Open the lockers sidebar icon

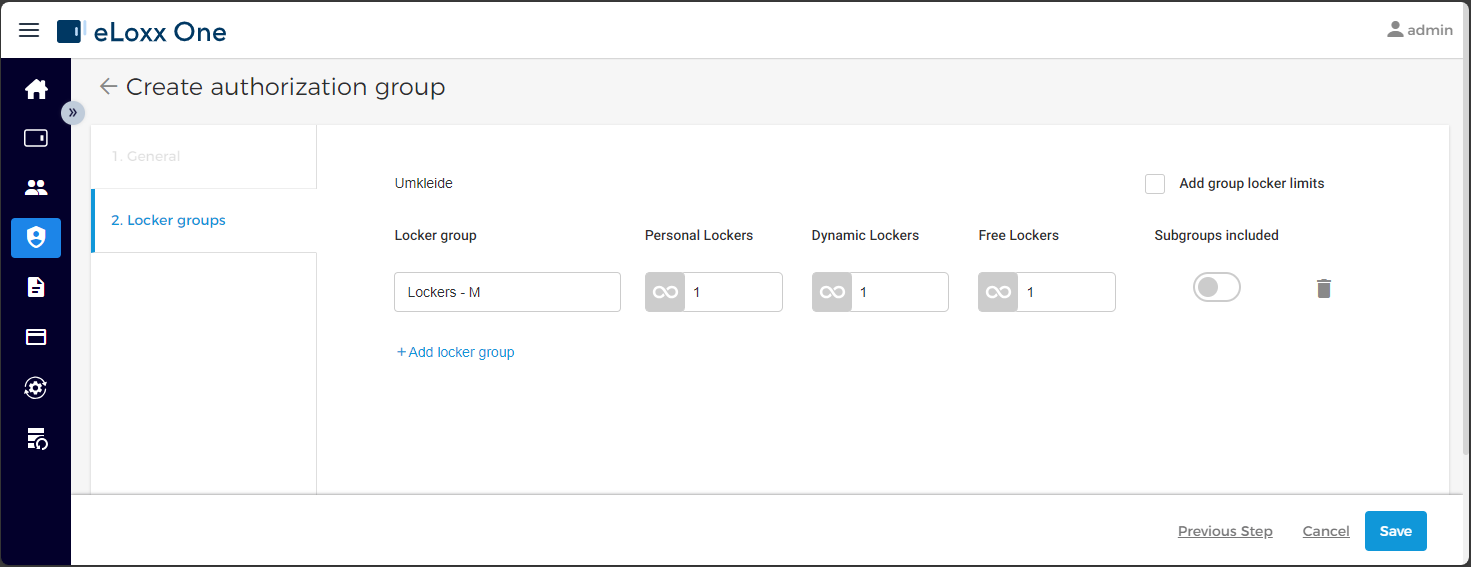click(36, 138)
